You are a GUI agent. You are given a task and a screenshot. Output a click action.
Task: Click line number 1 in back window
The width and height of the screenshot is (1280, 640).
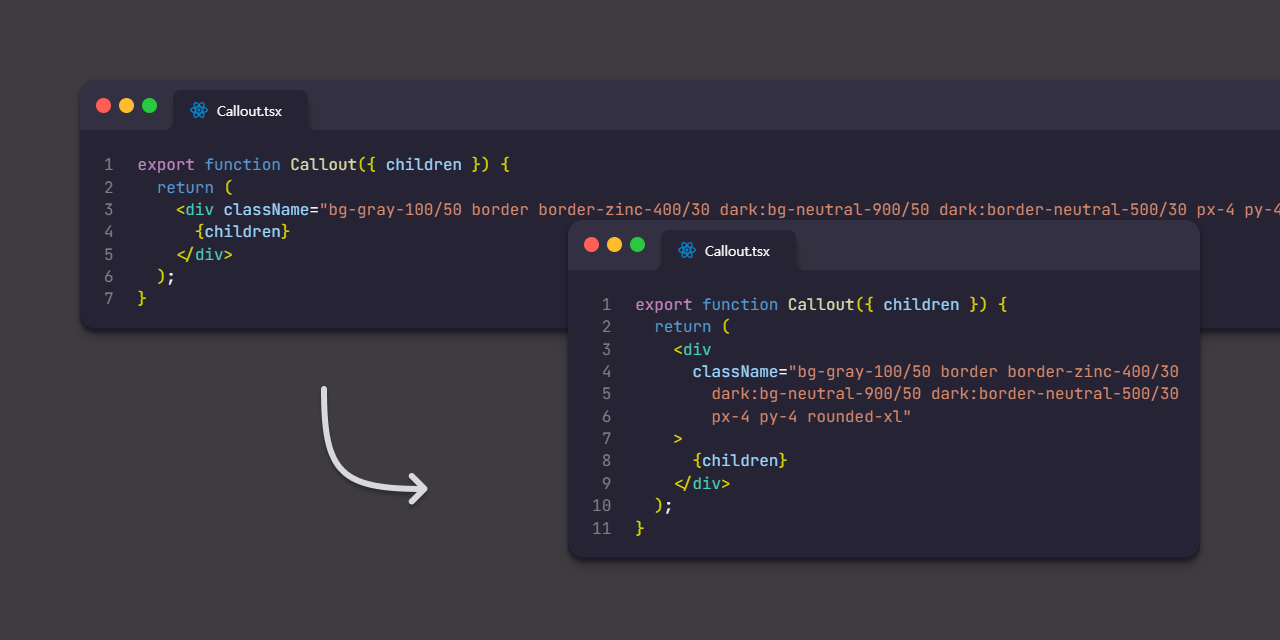[108, 165]
